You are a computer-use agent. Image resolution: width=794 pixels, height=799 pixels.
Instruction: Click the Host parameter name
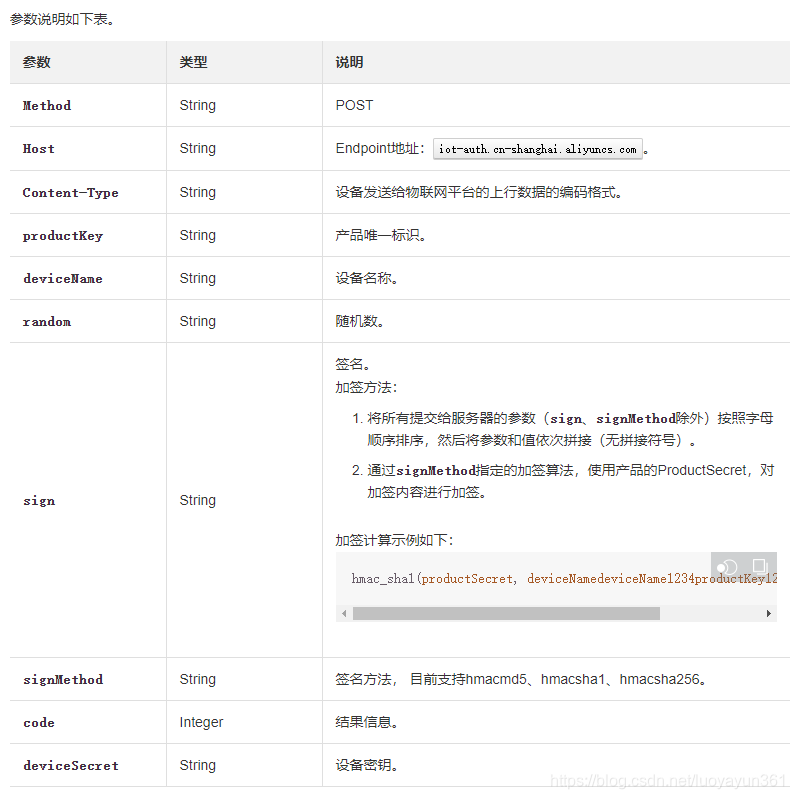click(39, 149)
